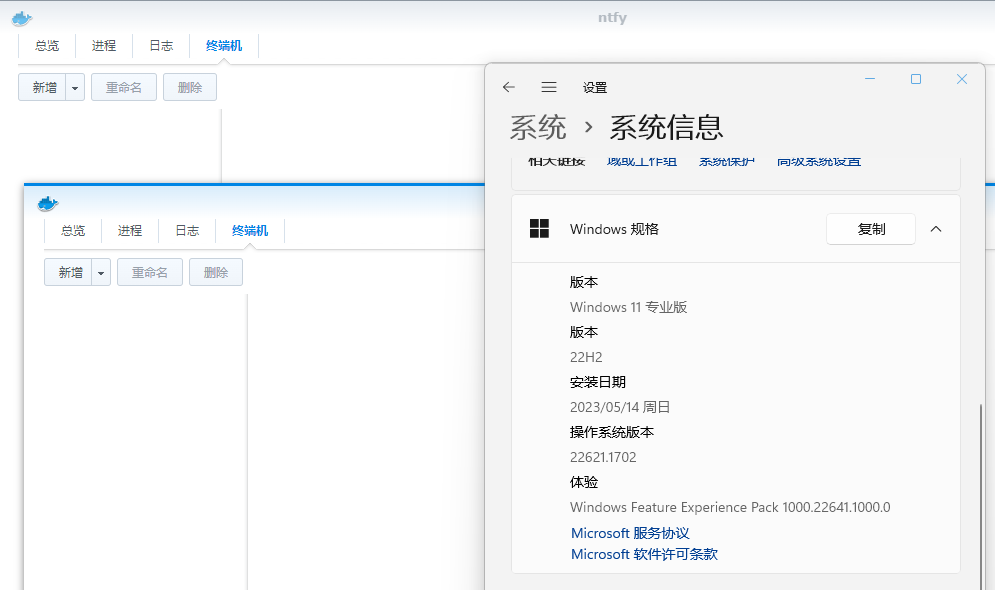Open 进程 tab in foreground container window
This screenshot has height=590, width=995.
pyautogui.click(x=130, y=231)
